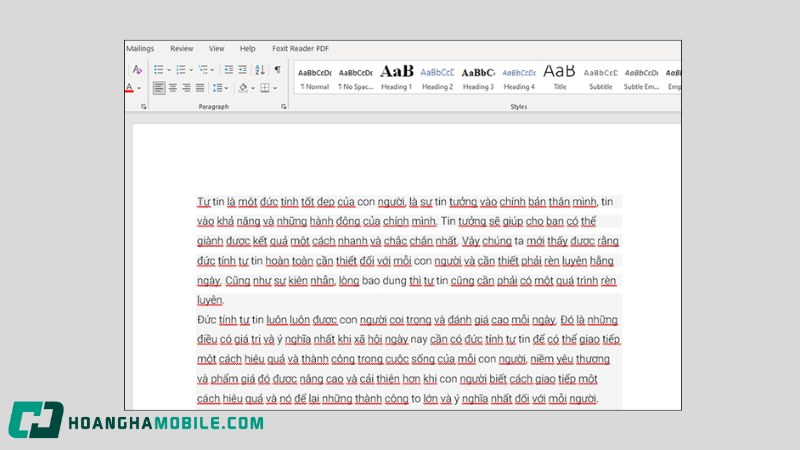Apply the Title style

click(x=559, y=78)
